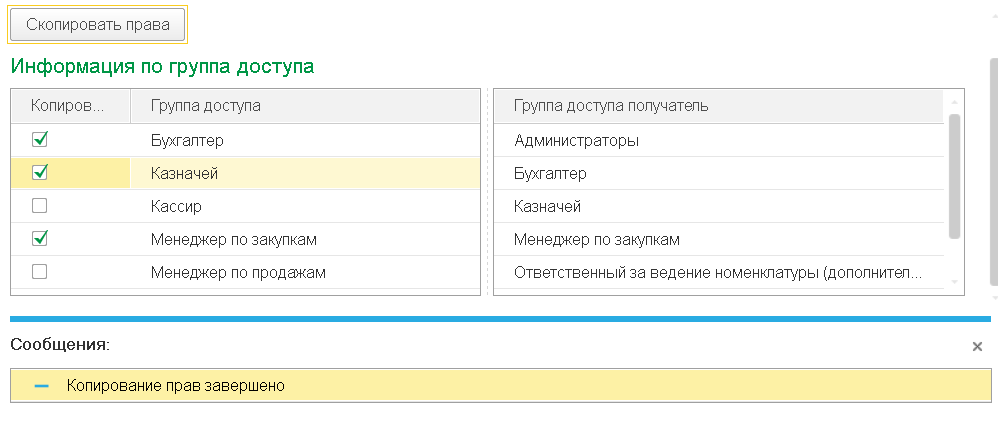Screen dimensions: 998x426
Task: Uncheck the Менеджер по закупкам checkbox
Action: tap(40, 239)
